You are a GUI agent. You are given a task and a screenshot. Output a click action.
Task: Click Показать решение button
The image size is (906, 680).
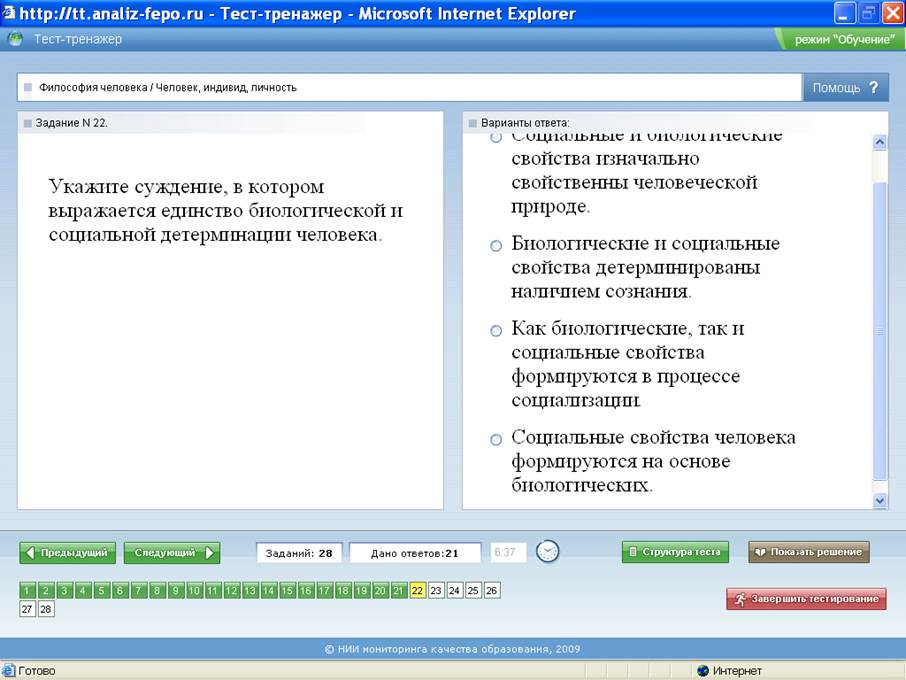pos(808,552)
